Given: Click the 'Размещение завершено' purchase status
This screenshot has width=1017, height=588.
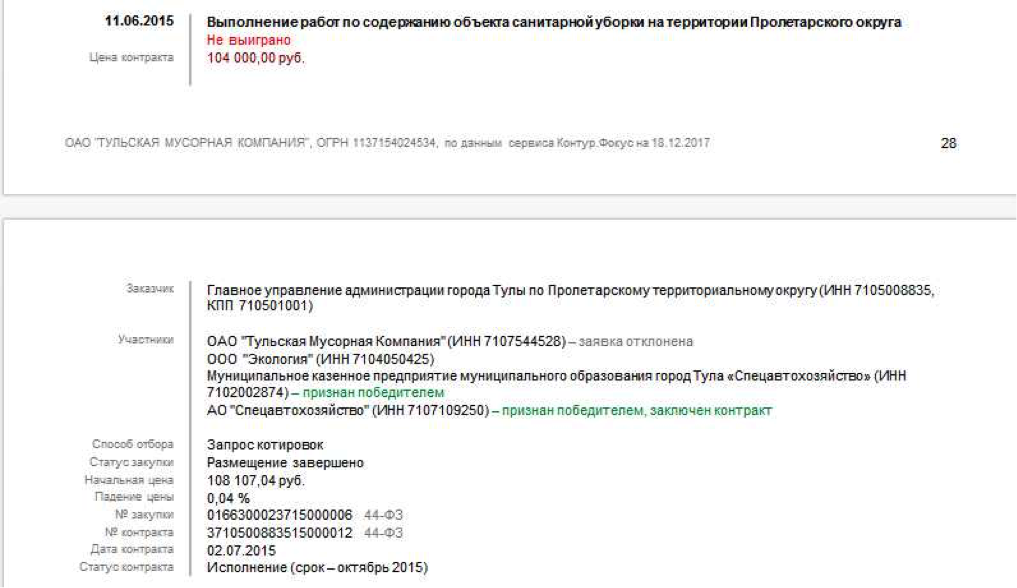Looking at the screenshot, I should click(285, 463).
